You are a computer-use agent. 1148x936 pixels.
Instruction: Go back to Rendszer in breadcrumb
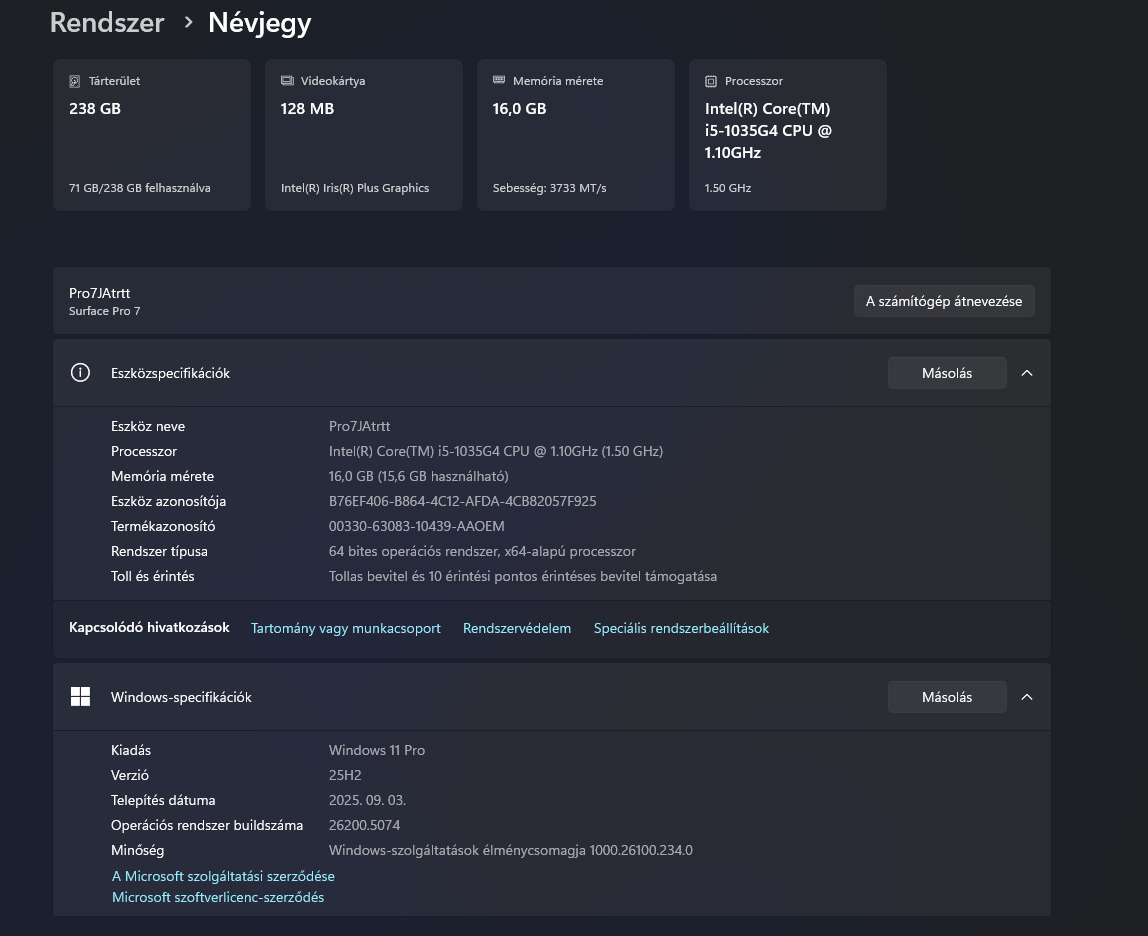click(x=107, y=23)
